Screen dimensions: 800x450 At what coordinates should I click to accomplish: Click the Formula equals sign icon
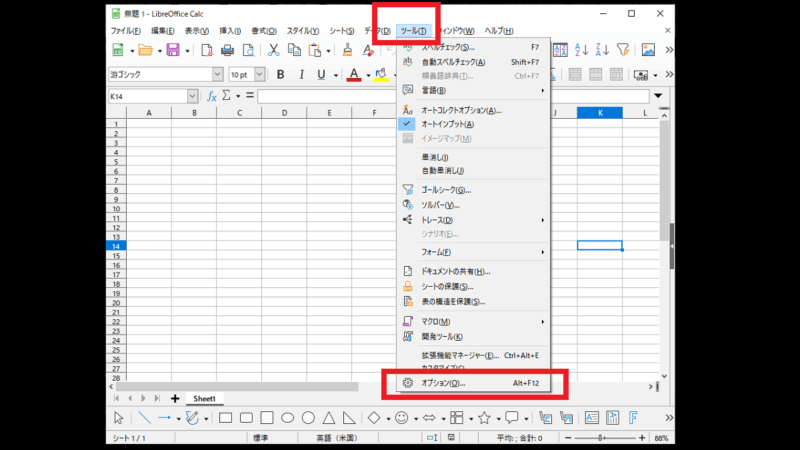249,95
